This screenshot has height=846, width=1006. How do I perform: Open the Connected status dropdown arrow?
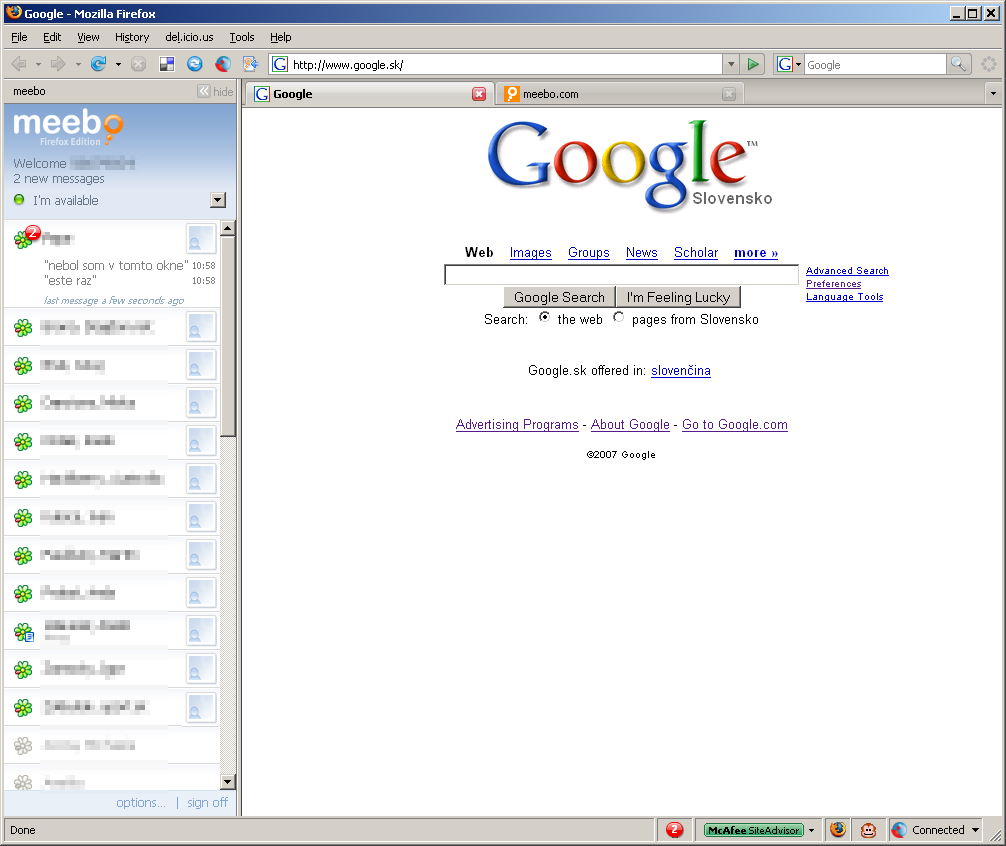coord(976,830)
